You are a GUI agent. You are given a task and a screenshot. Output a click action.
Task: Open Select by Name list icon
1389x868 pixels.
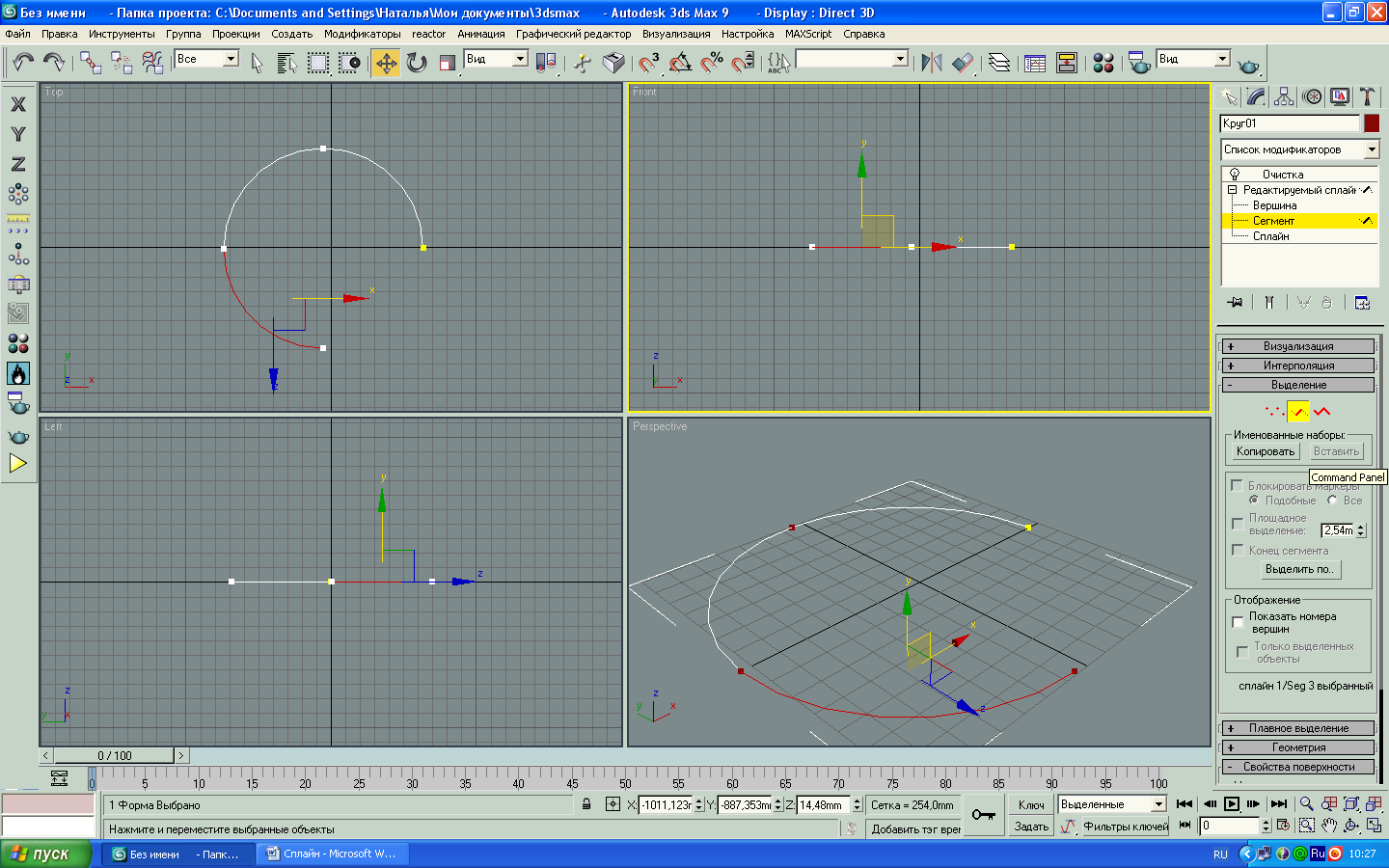[286, 63]
